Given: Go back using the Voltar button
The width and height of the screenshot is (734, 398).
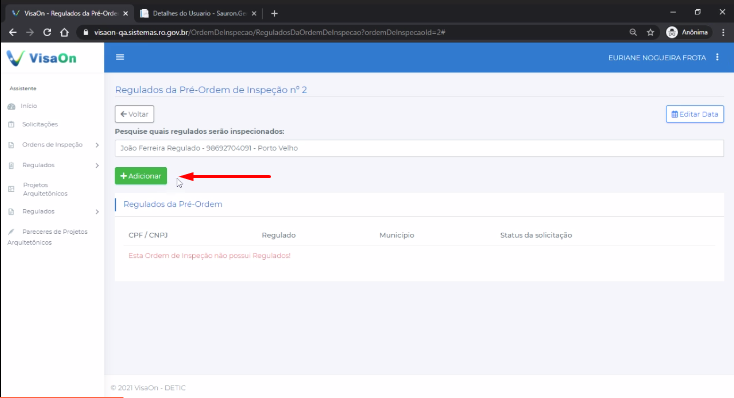Looking at the screenshot, I should pyautogui.click(x=134, y=114).
